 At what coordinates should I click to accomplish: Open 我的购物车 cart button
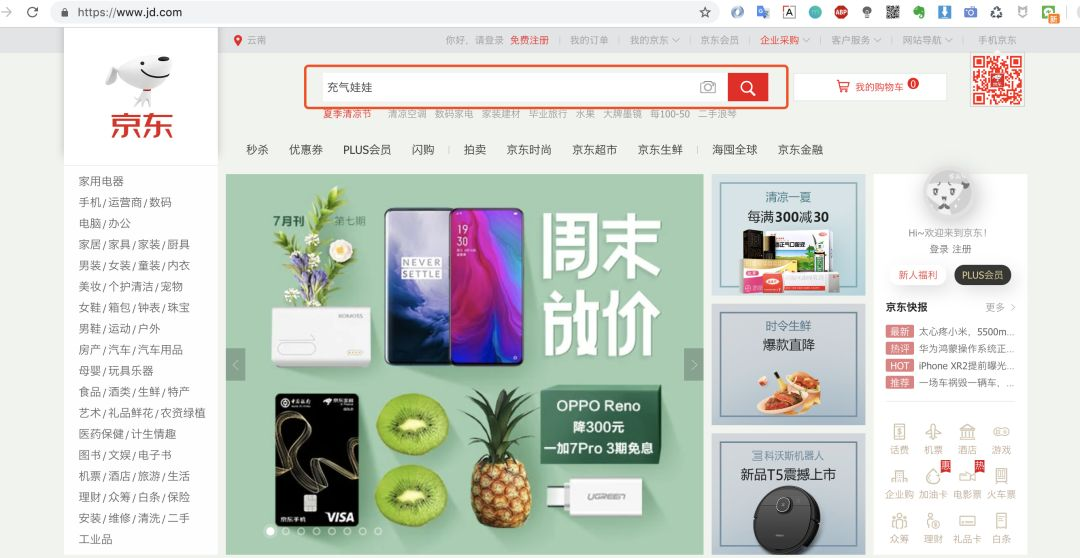(x=870, y=87)
